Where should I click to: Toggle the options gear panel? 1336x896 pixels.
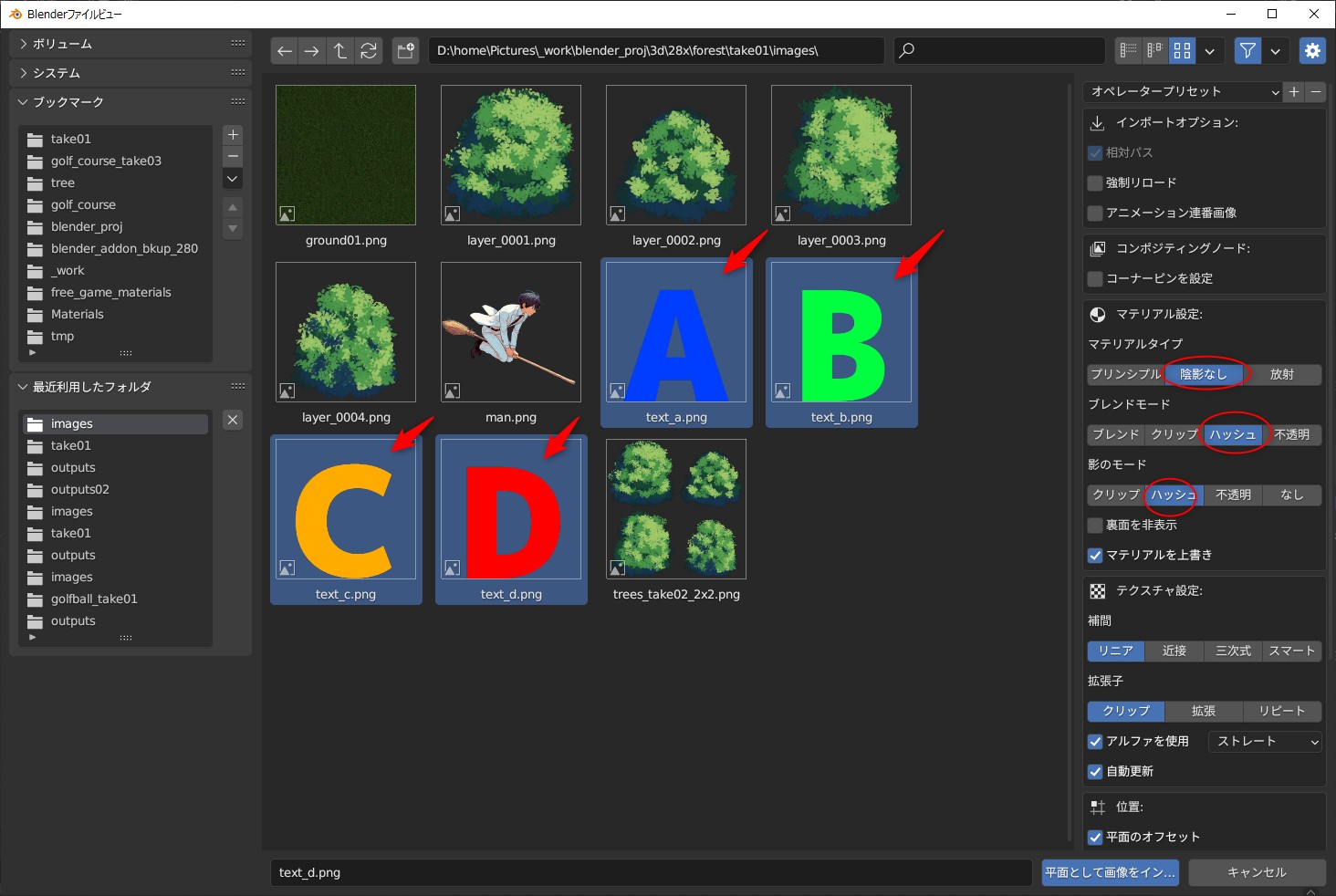(x=1312, y=51)
